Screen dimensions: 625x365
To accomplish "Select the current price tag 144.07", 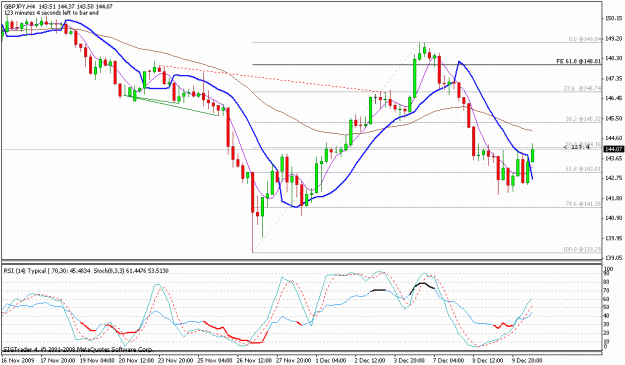I will point(613,149).
